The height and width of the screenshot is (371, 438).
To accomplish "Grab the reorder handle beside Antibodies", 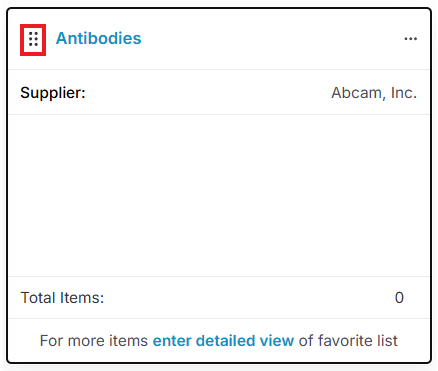I will click(x=33, y=39).
